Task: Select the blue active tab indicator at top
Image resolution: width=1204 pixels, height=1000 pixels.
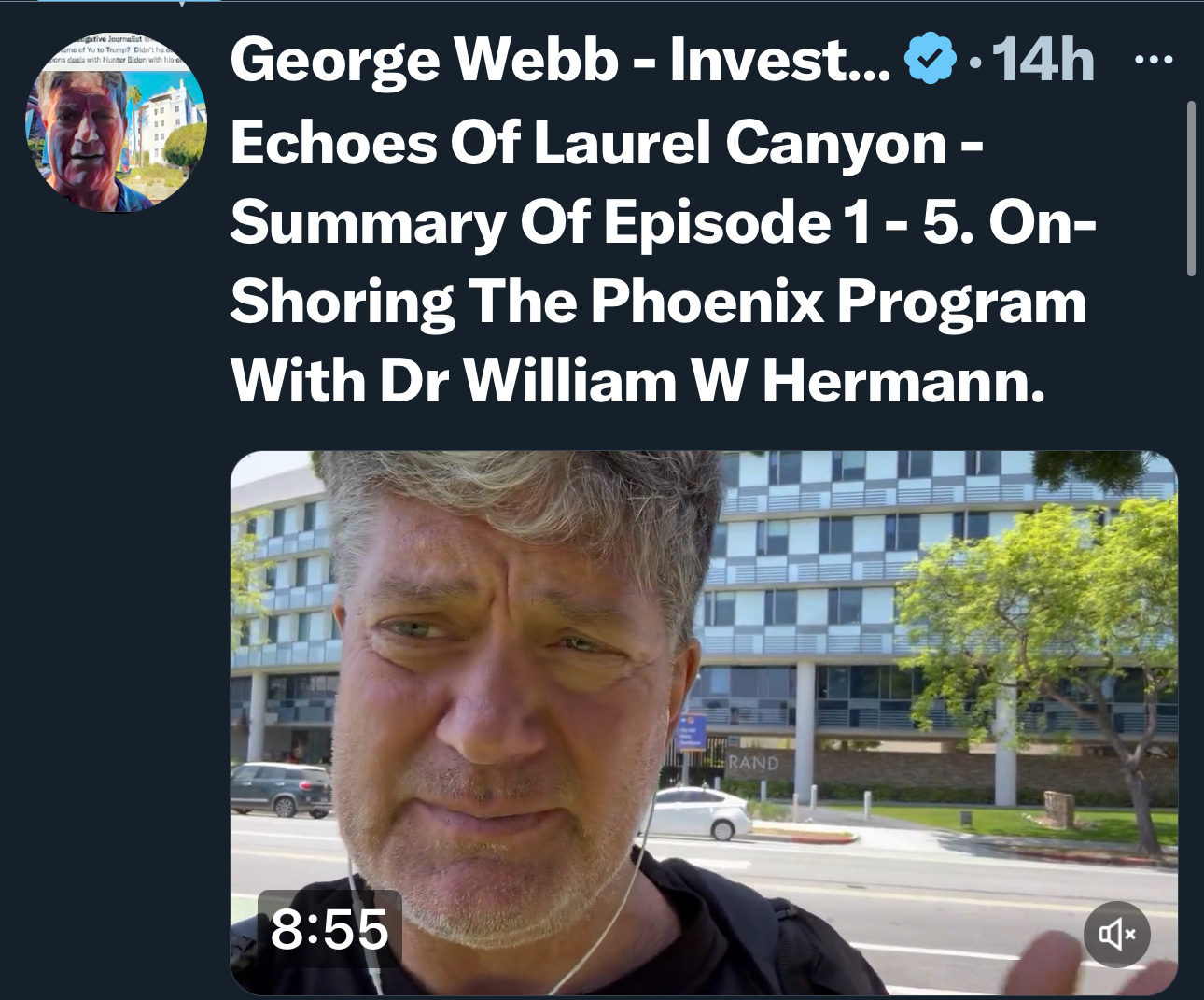Action: pos(128,1)
